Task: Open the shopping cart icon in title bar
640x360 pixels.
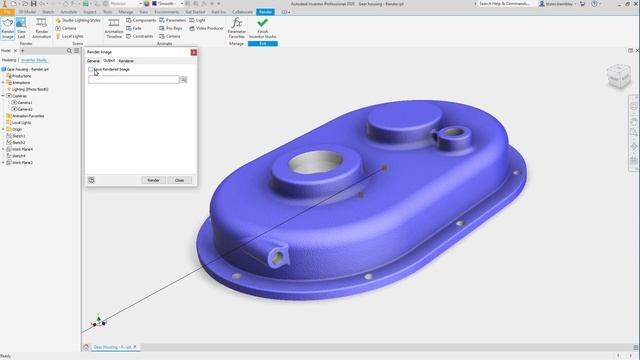Action: [x=582, y=4]
